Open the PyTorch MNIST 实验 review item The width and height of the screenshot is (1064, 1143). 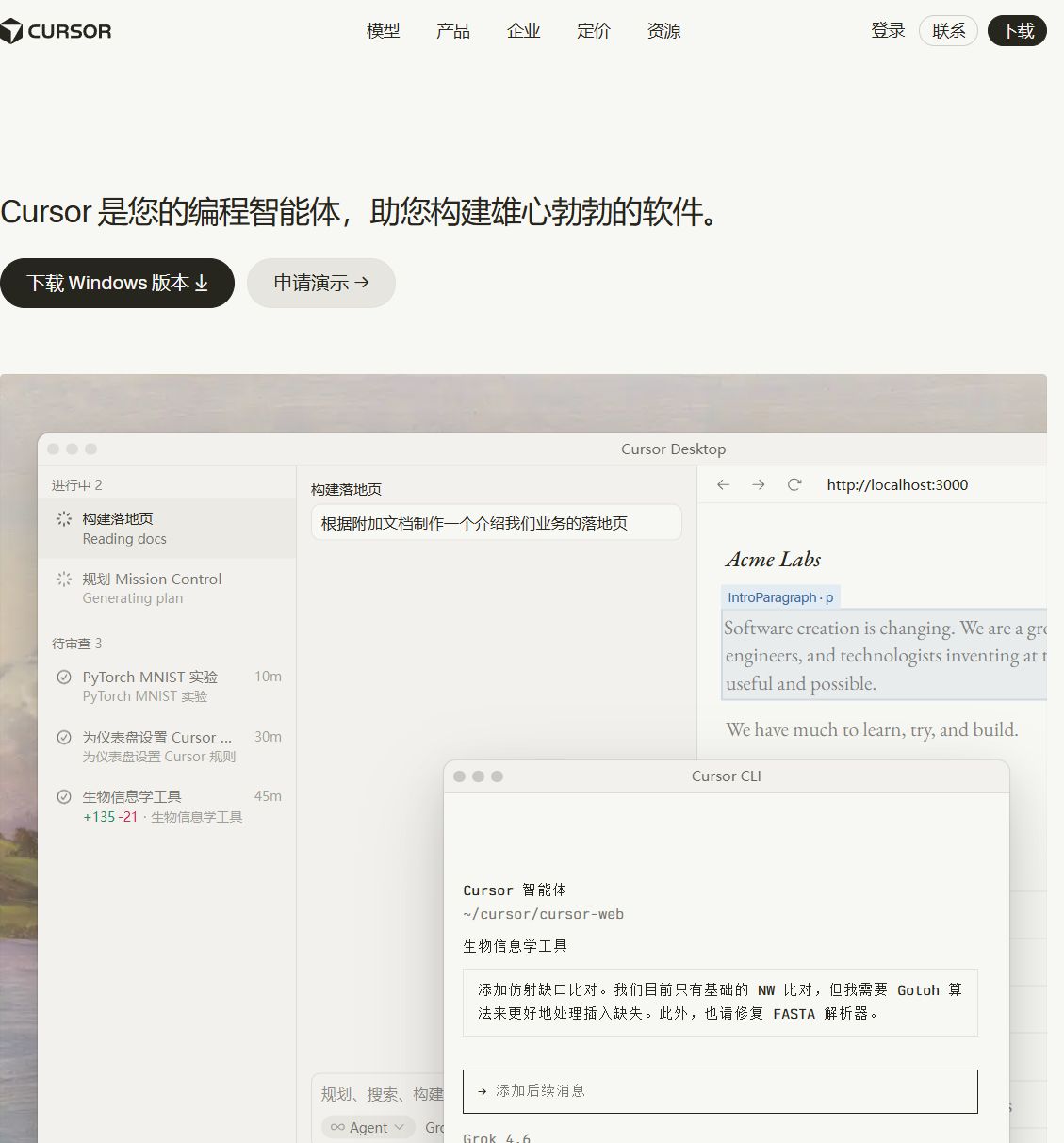tap(167, 686)
